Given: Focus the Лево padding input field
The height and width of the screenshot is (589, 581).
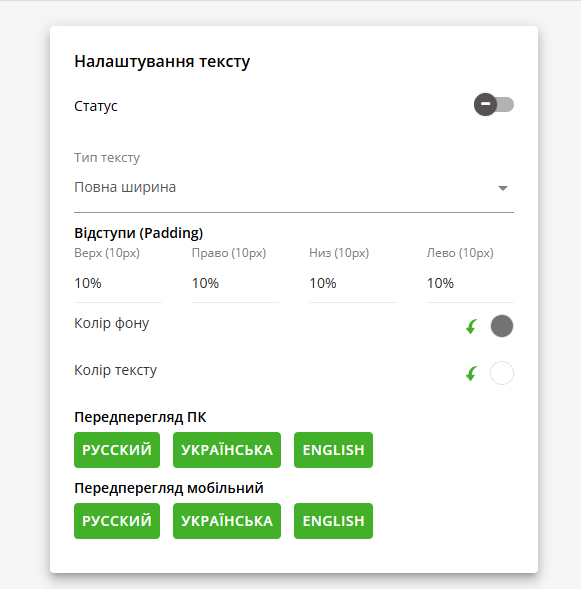Looking at the screenshot, I should (x=470, y=283).
